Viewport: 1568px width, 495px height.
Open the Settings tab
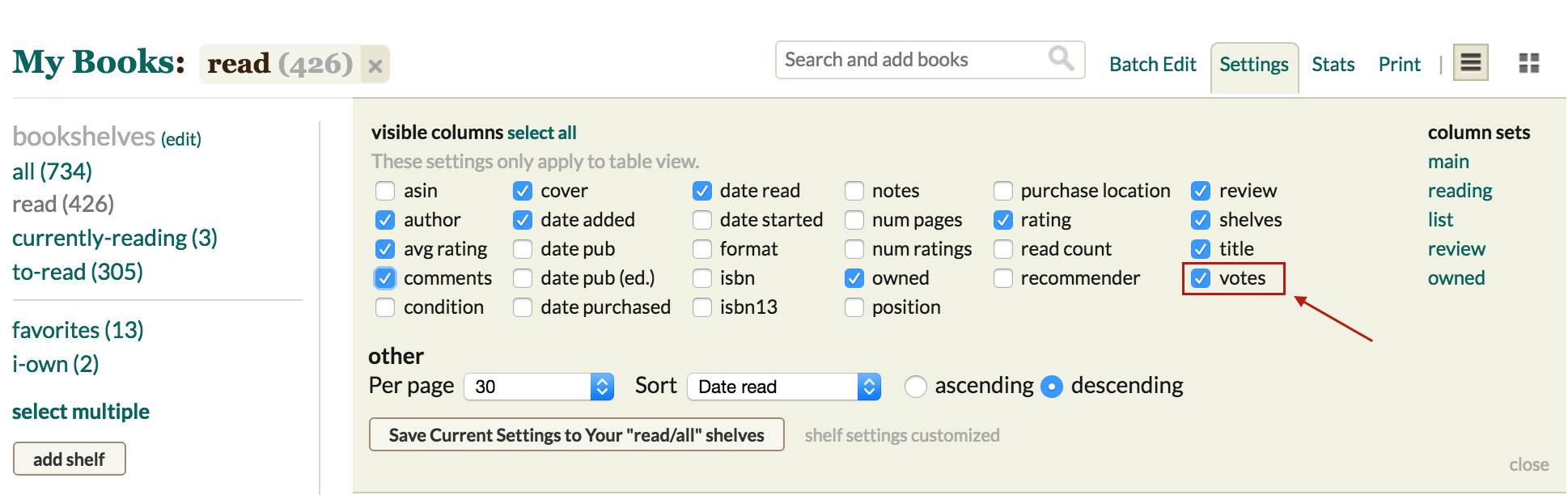point(1253,65)
